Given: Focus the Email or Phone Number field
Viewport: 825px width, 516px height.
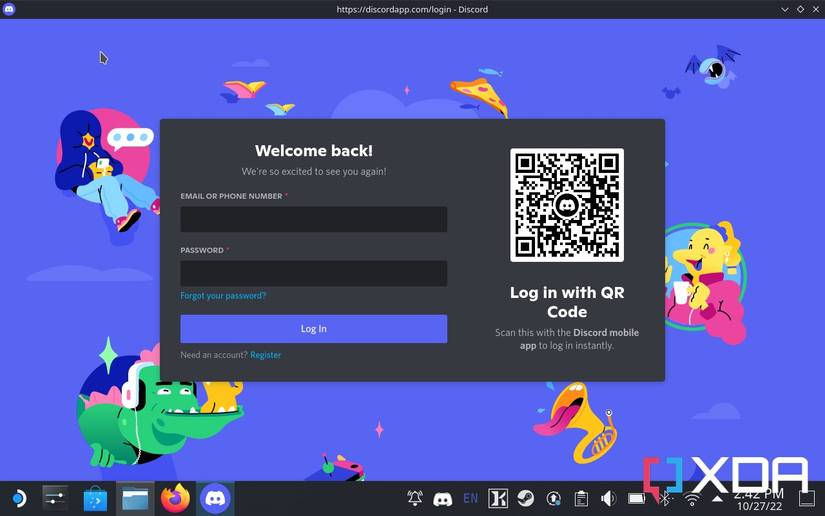Looking at the screenshot, I should (314, 219).
